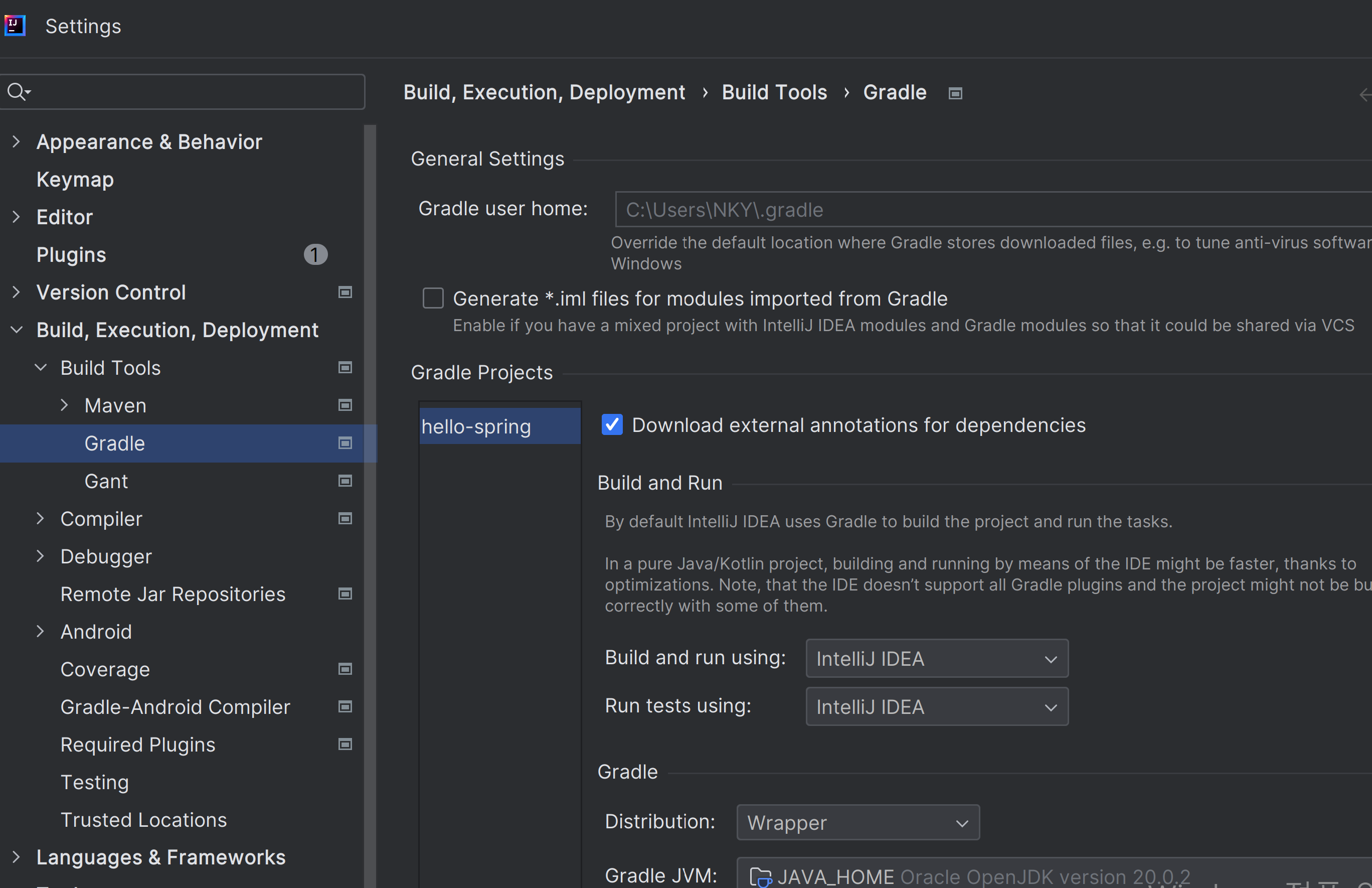Image resolution: width=1372 pixels, height=888 pixels.
Task: Click project icon next to Version Control
Action: click(345, 292)
